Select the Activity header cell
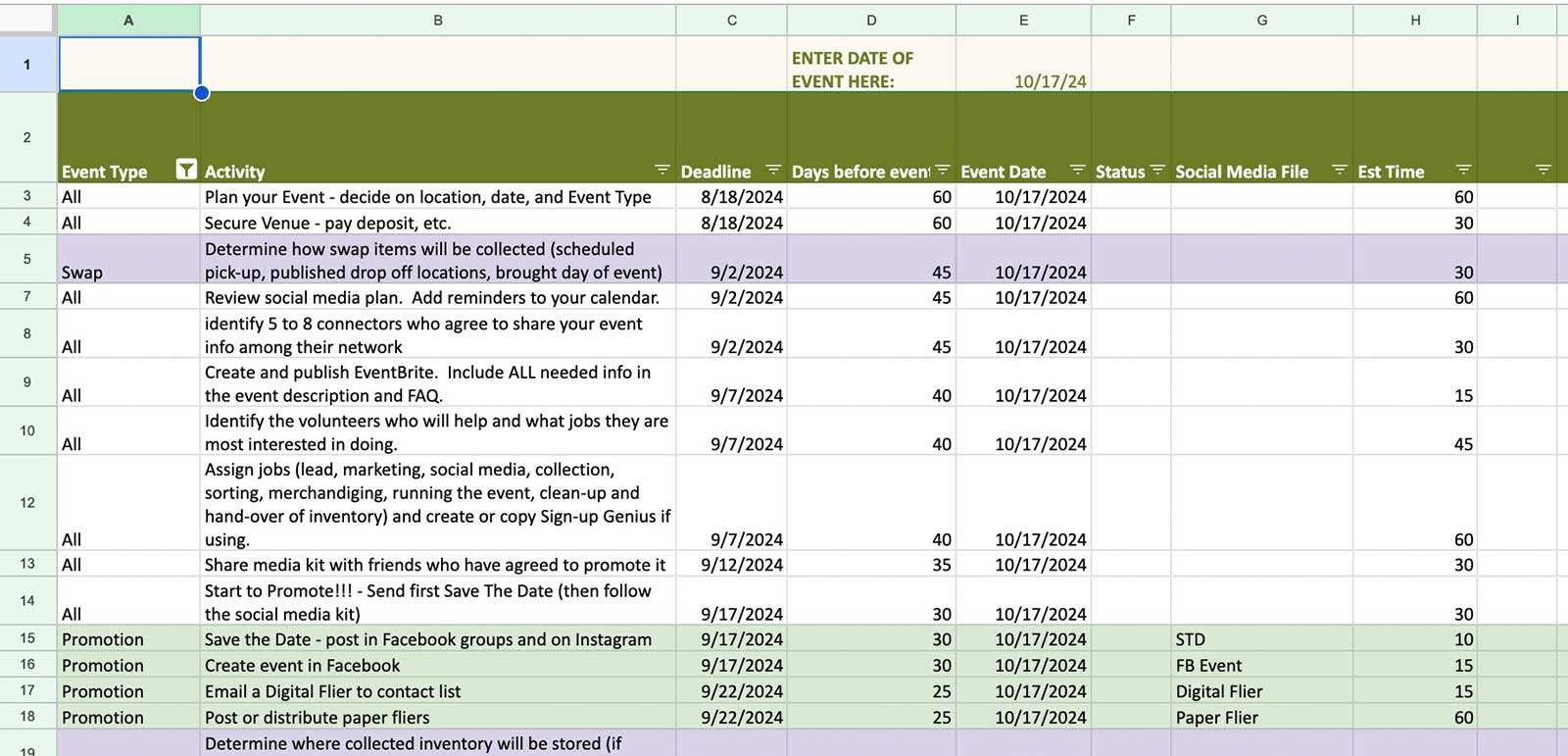The width and height of the screenshot is (1568, 756). 438,137
